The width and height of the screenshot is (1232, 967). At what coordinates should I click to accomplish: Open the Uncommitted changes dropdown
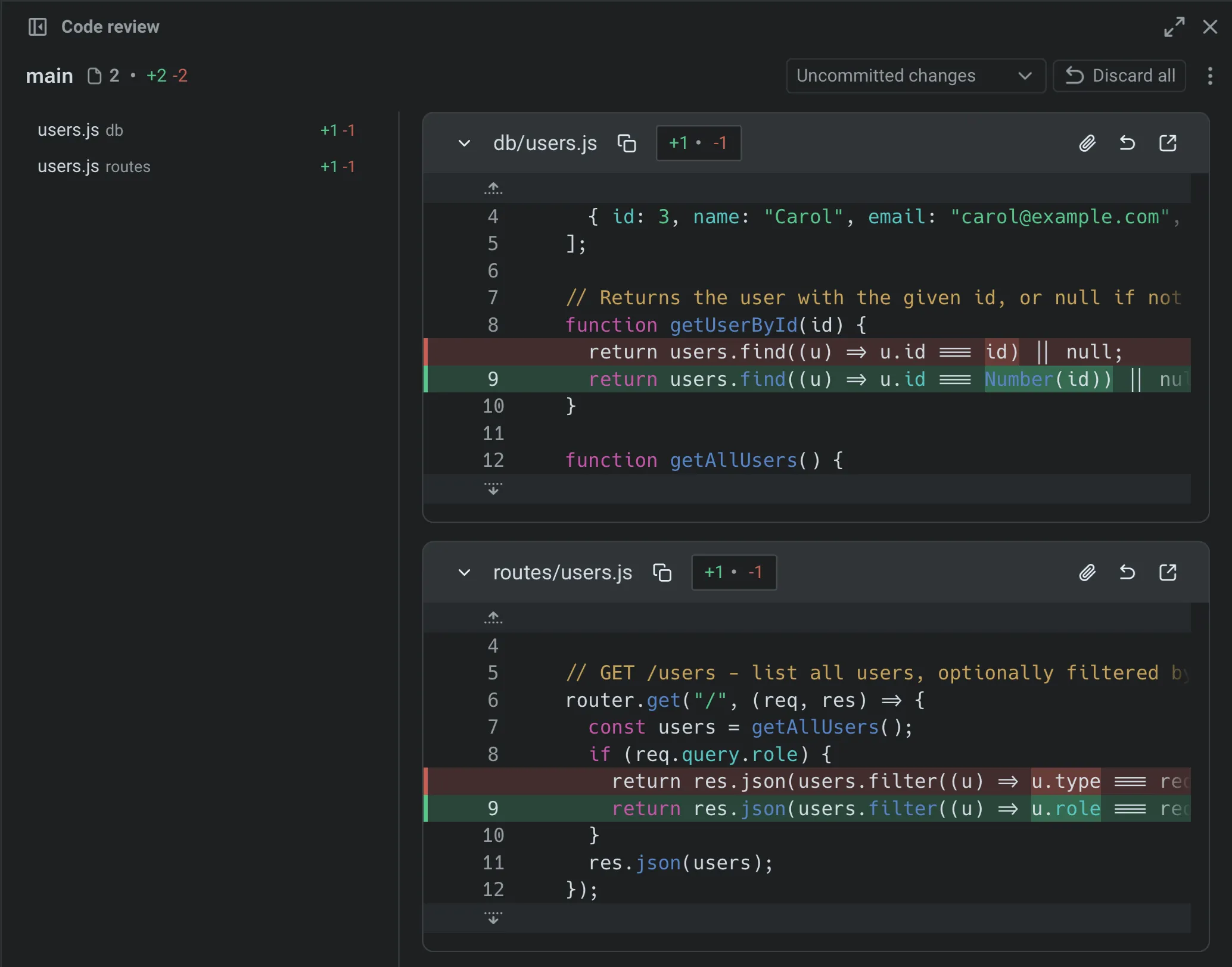[916, 76]
